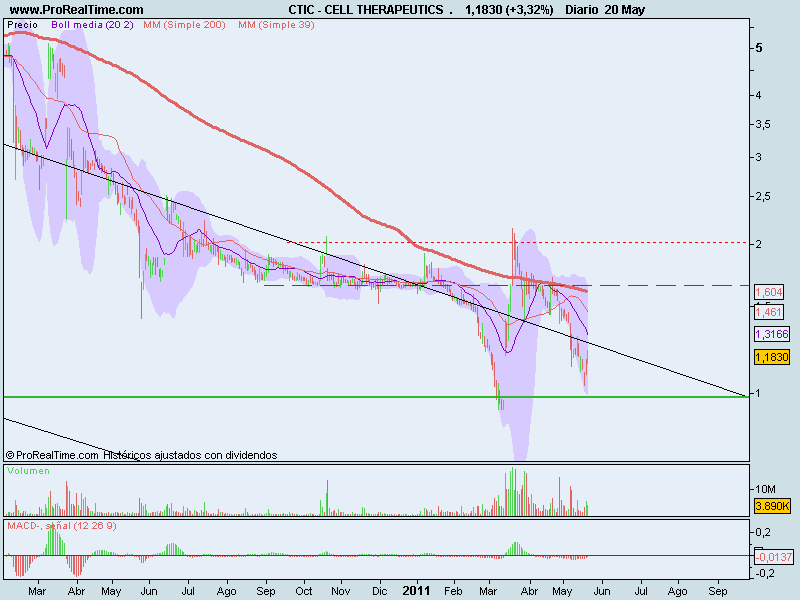Click the ProRealTime.com históricos ajustados copyright text

point(141,455)
